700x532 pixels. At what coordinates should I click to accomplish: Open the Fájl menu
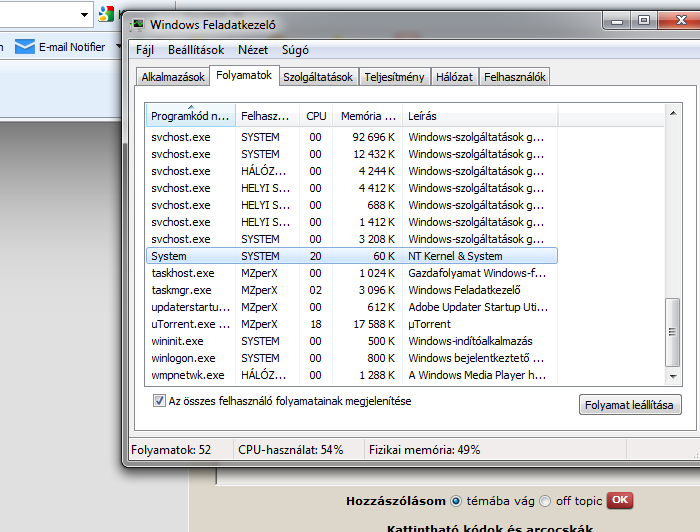(145, 50)
